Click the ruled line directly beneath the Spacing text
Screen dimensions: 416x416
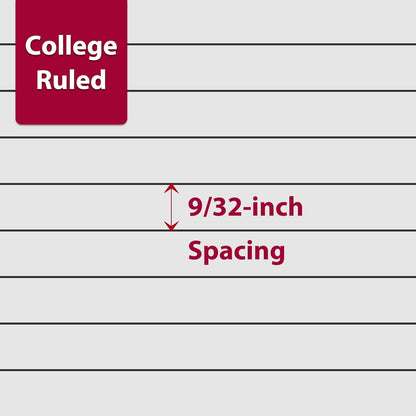pos(208,277)
